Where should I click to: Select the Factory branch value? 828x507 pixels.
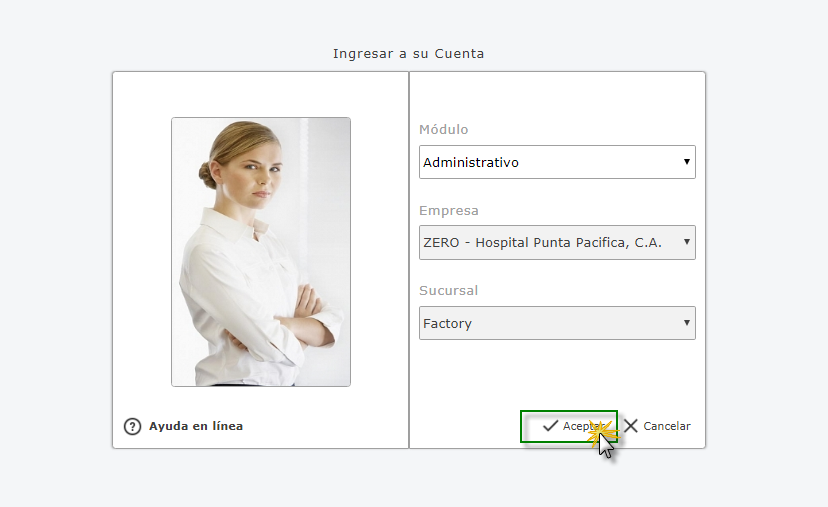(x=447, y=323)
